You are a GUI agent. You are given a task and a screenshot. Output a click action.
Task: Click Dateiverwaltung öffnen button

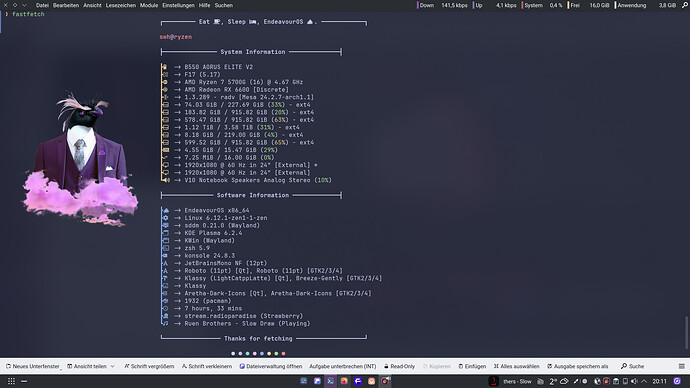tap(271, 366)
